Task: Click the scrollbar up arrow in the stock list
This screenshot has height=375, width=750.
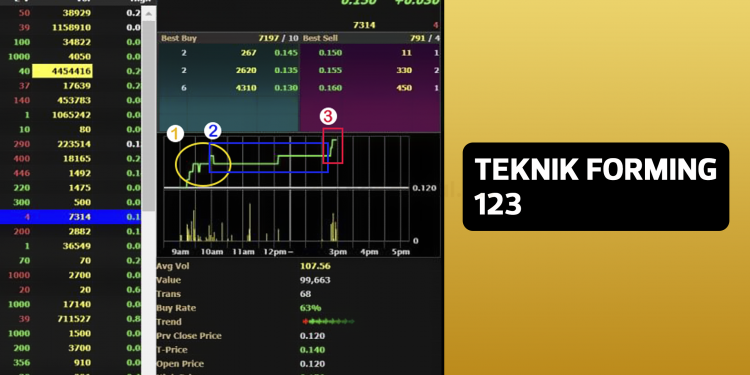Action: (149, 13)
